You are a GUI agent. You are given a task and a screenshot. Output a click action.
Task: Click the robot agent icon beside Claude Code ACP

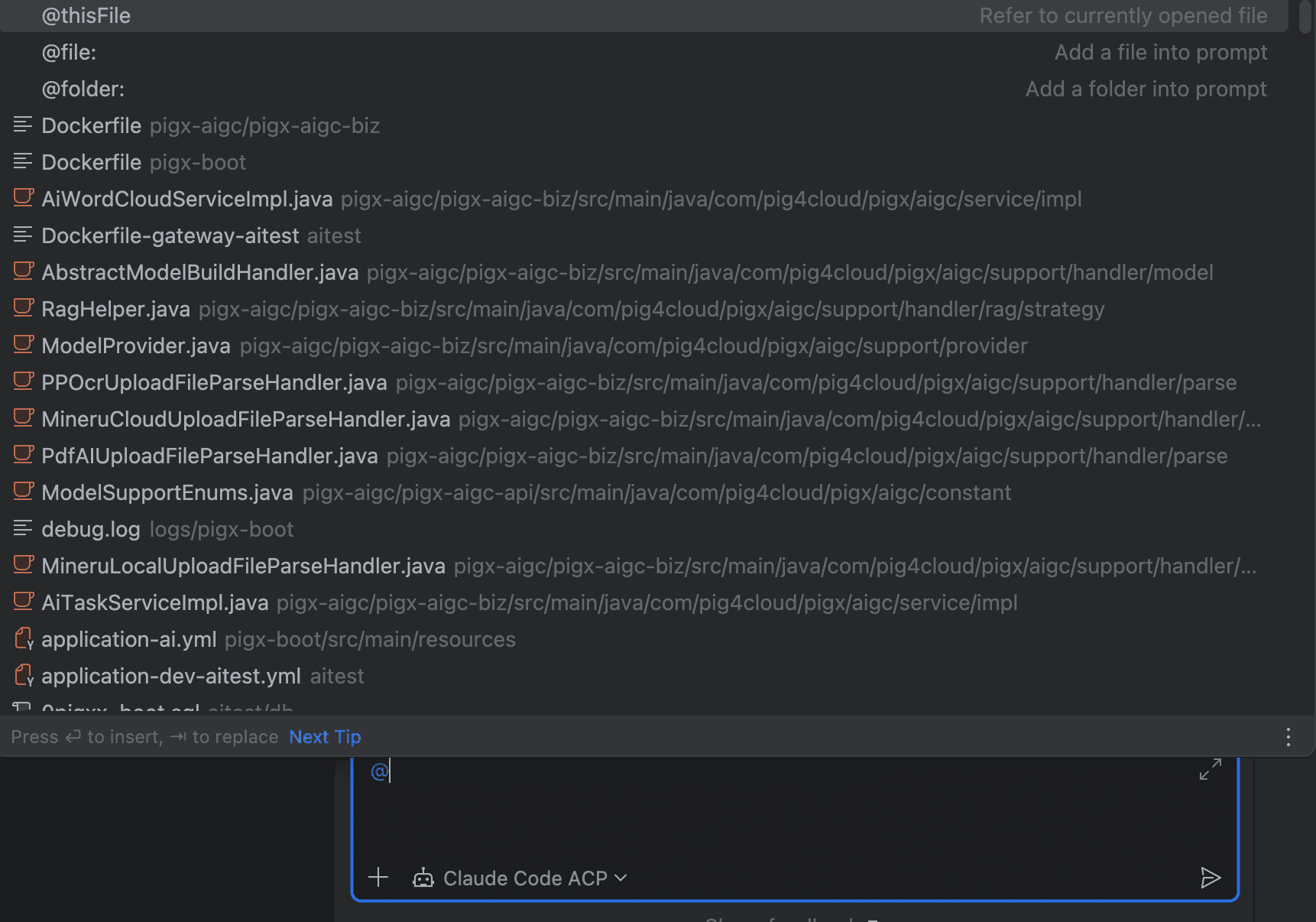pos(423,878)
